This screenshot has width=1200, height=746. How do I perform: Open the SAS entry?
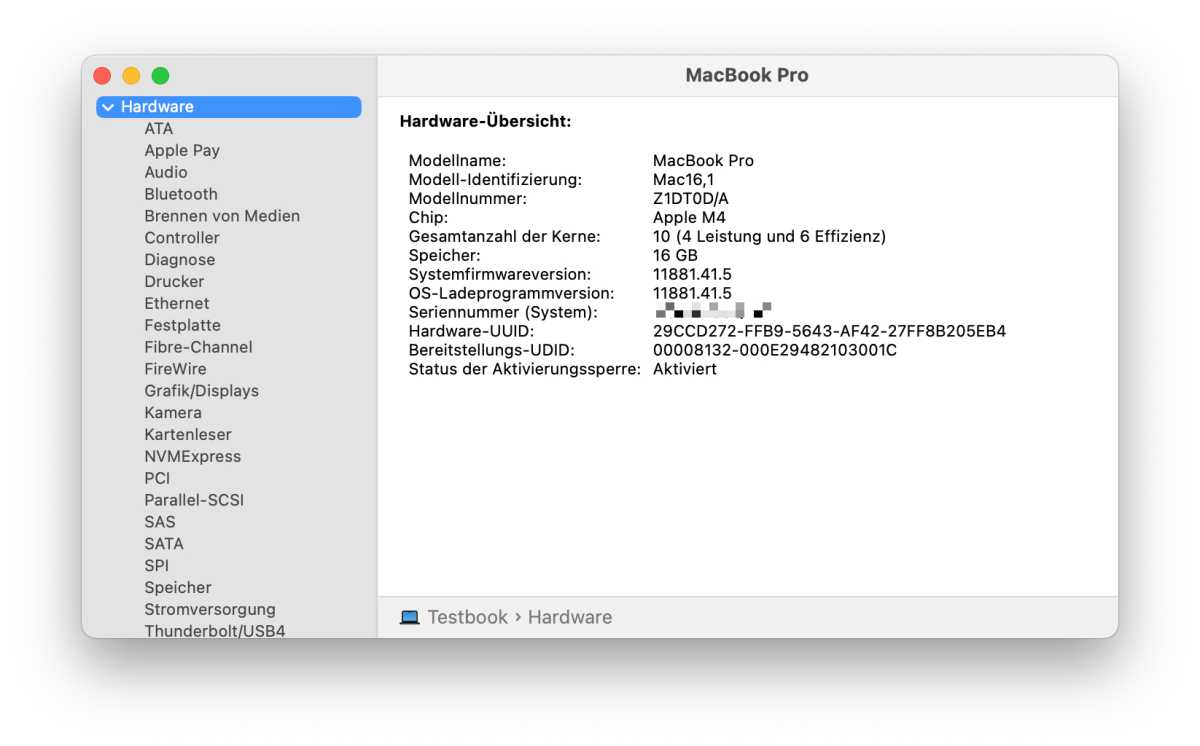(x=160, y=522)
